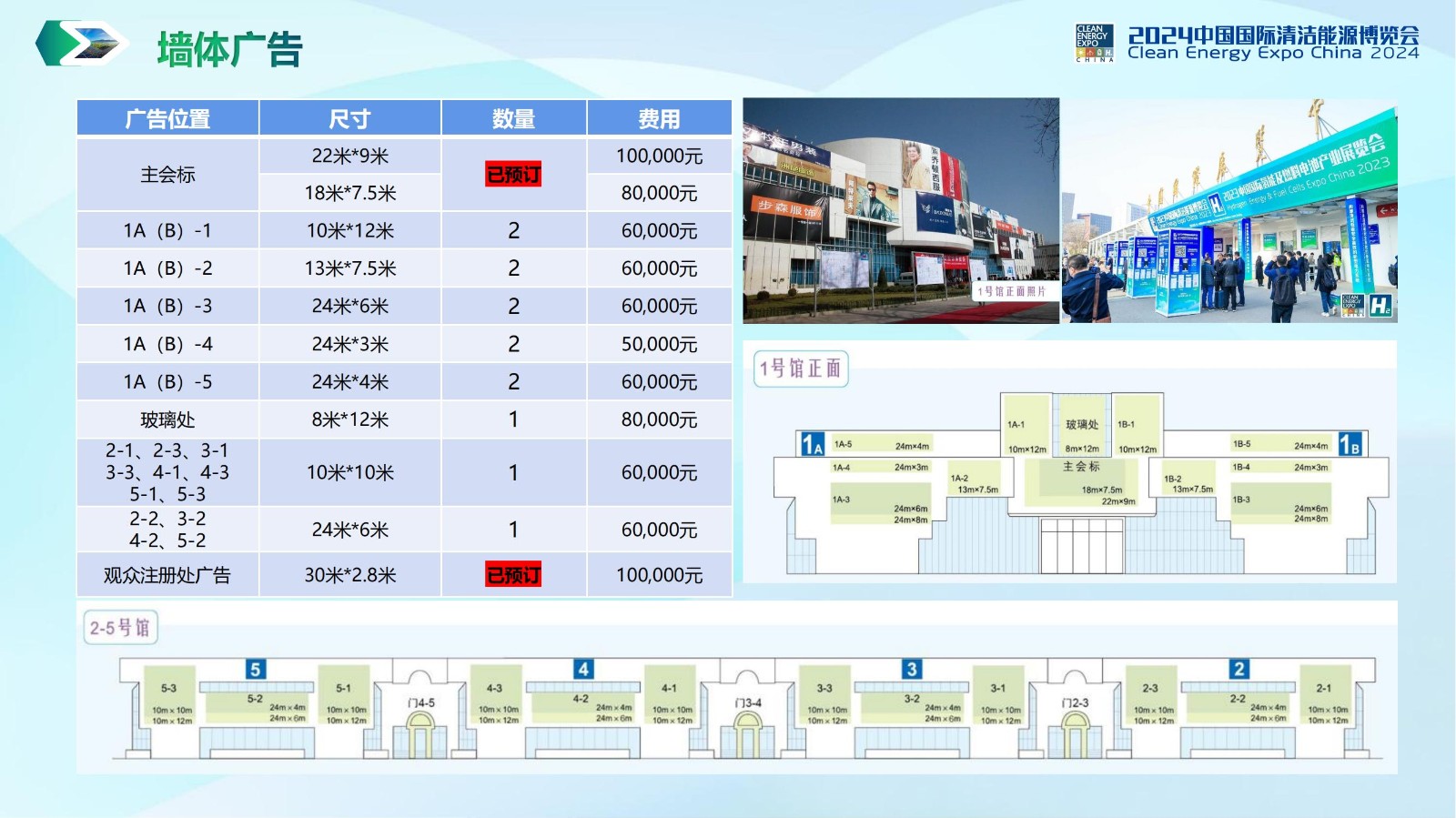Click the 2-5号馆 label box
Image resolution: width=1456 pixels, height=818 pixels.
point(120,627)
